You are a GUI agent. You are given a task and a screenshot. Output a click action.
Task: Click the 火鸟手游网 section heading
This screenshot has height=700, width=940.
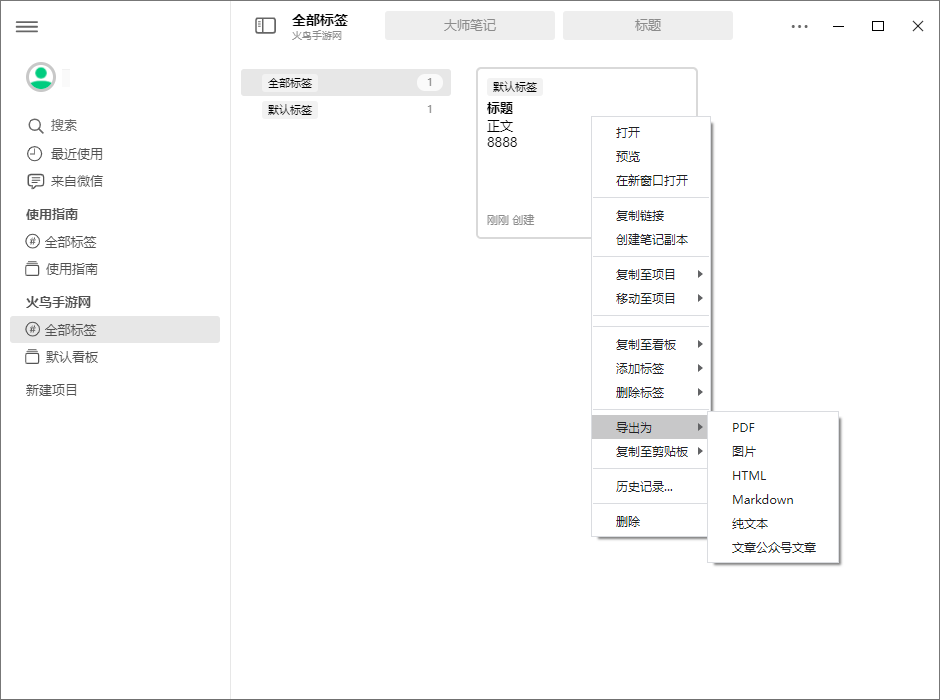[58, 302]
